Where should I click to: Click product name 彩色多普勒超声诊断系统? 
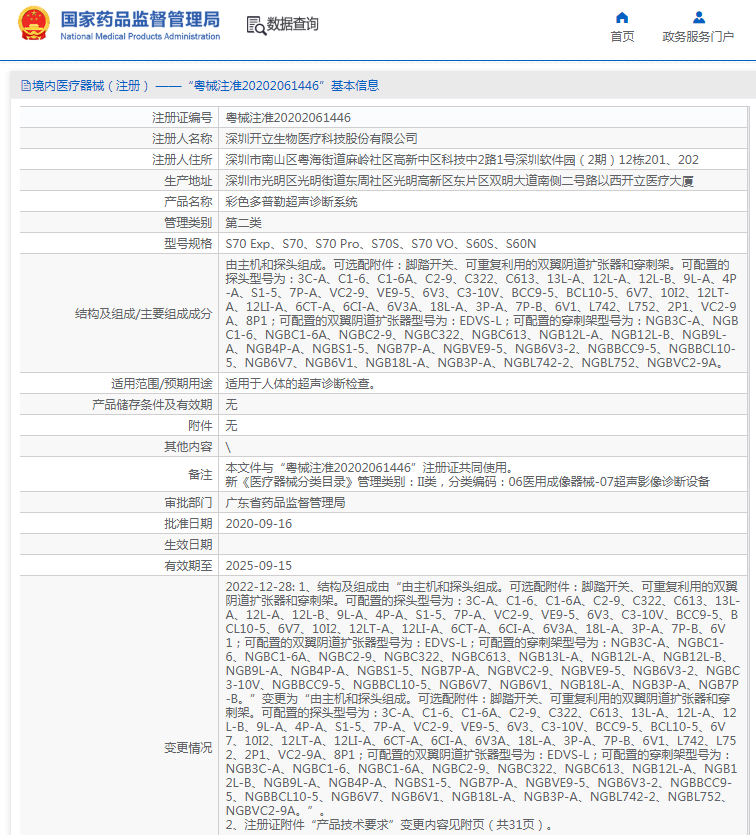pyautogui.click(x=291, y=202)
